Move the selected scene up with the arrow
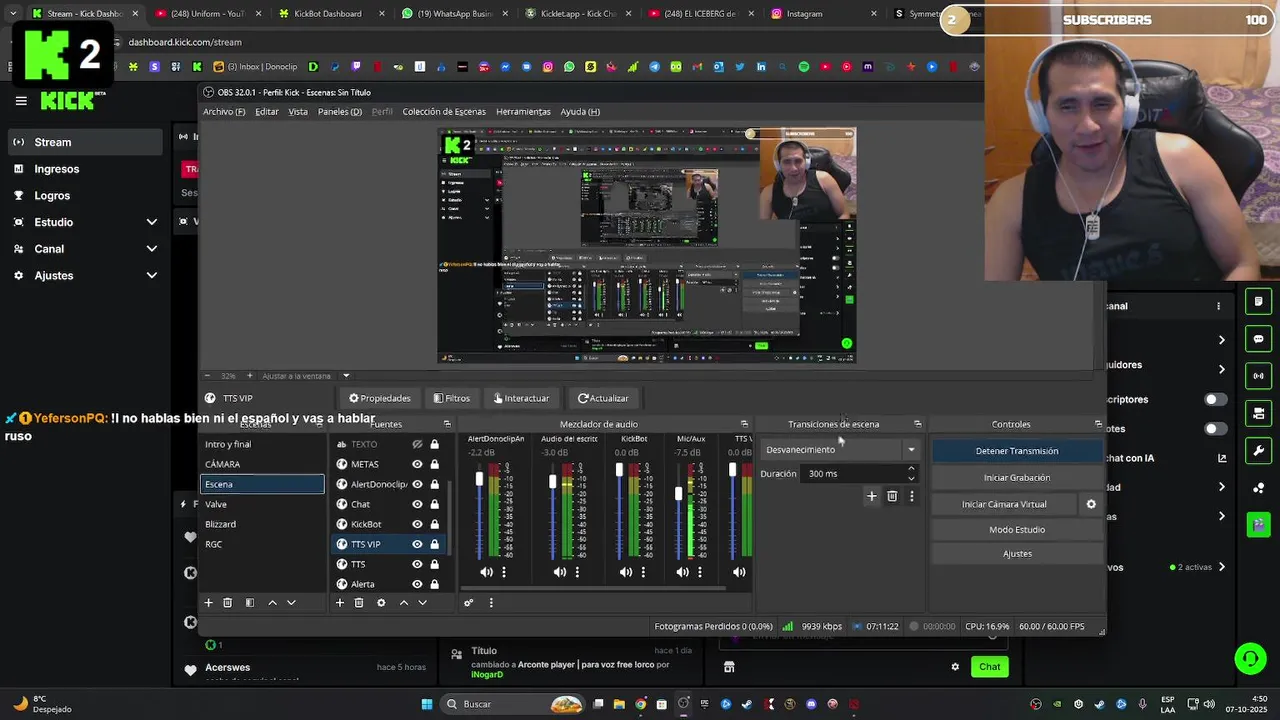This screenshot has width=1280, height=720. tap(272, 603)
